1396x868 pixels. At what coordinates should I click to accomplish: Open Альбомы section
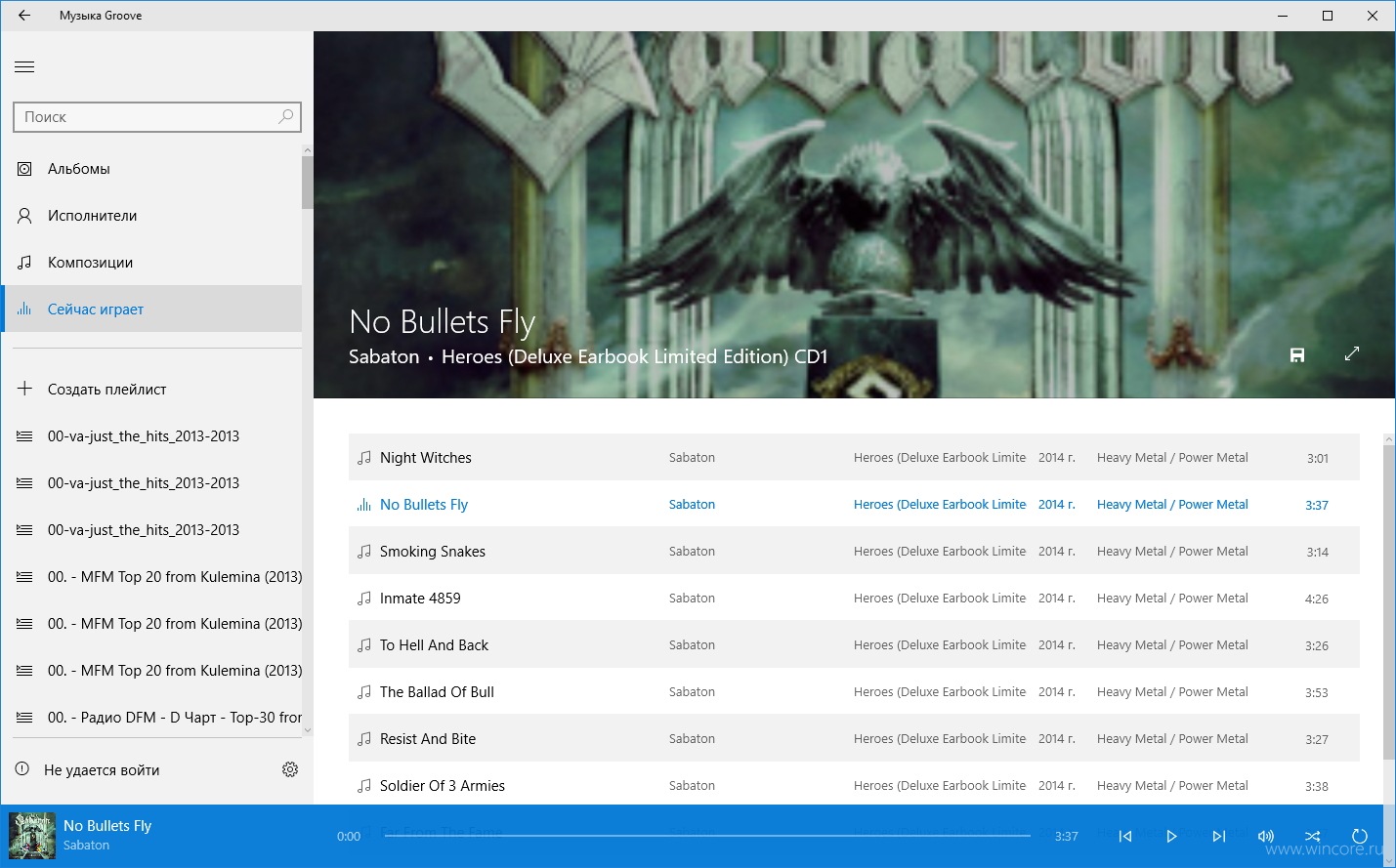click(x=151, y=169)
